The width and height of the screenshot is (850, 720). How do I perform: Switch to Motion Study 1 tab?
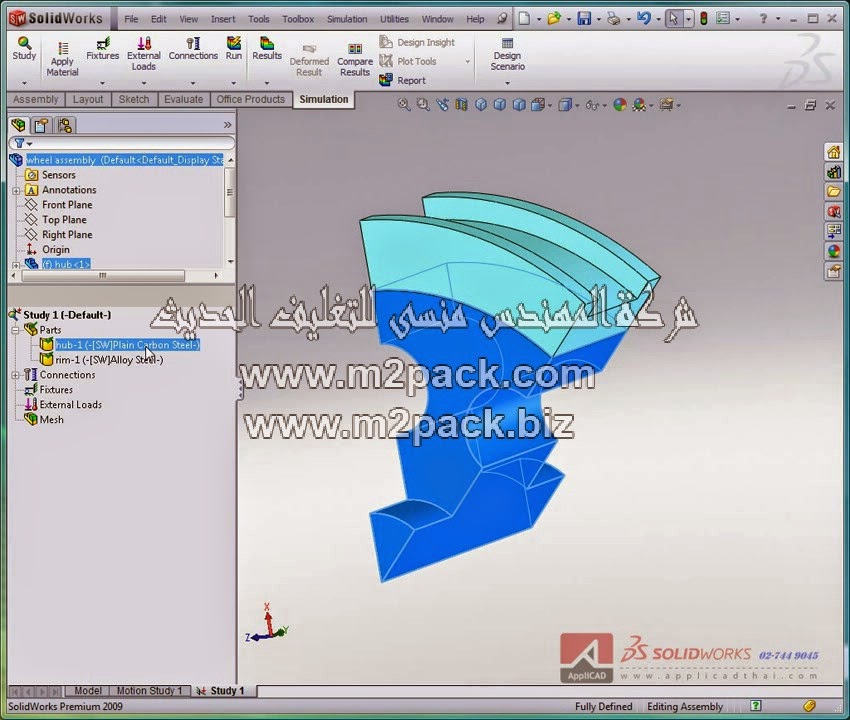coord(149,691)
